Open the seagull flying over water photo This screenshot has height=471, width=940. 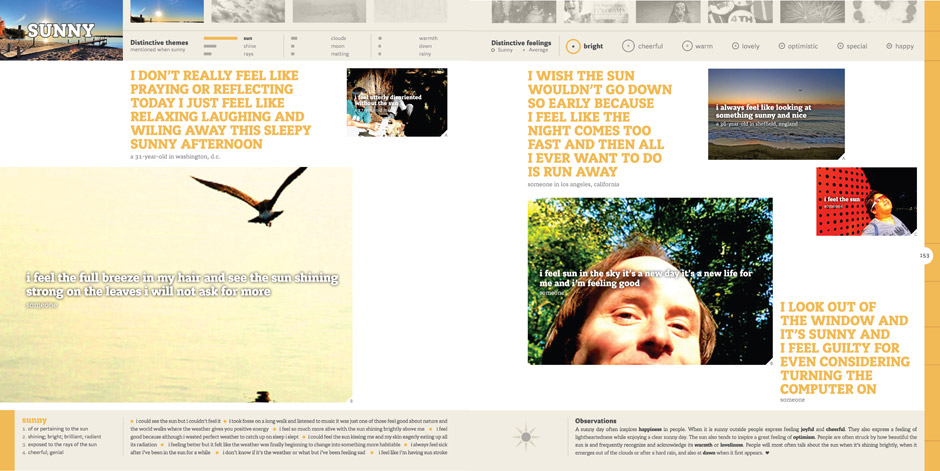[x=176, y=285]
